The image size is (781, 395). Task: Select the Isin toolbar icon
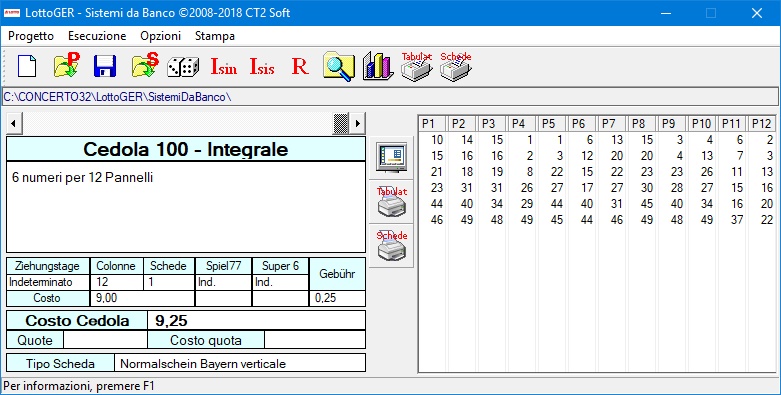223,66
